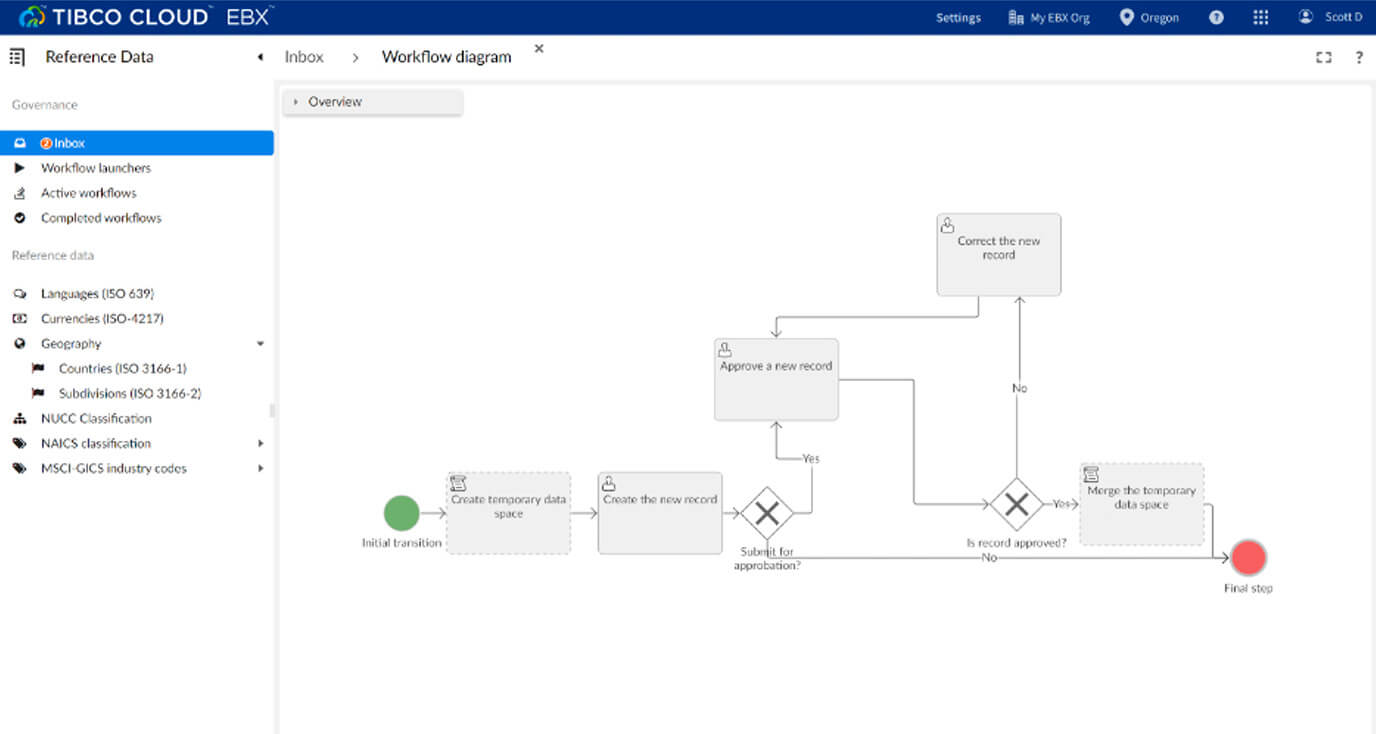Select the Correct the new record node
The width and height of the screenshot is (1376, 734).
click(x=999, y=254)
